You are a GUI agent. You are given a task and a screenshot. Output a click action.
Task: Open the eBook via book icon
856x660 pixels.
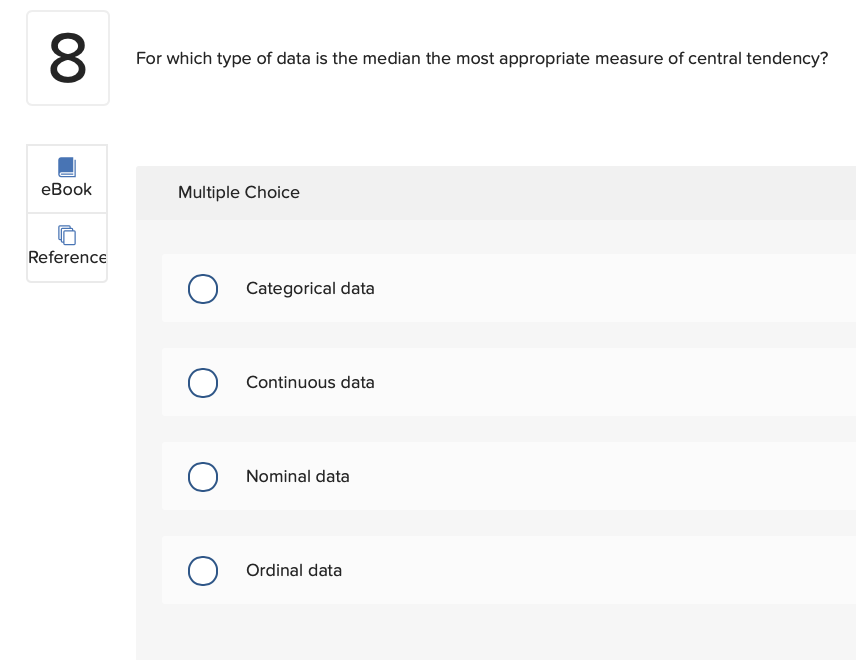(x=66, y=166)
